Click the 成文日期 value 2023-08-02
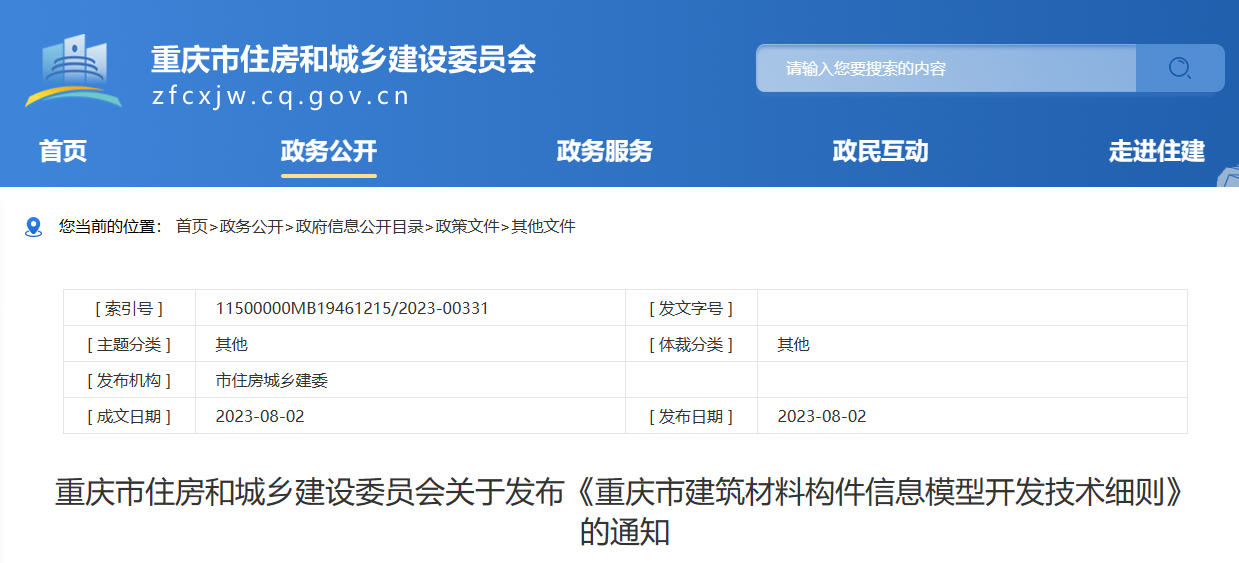 (x=260, y=416)
